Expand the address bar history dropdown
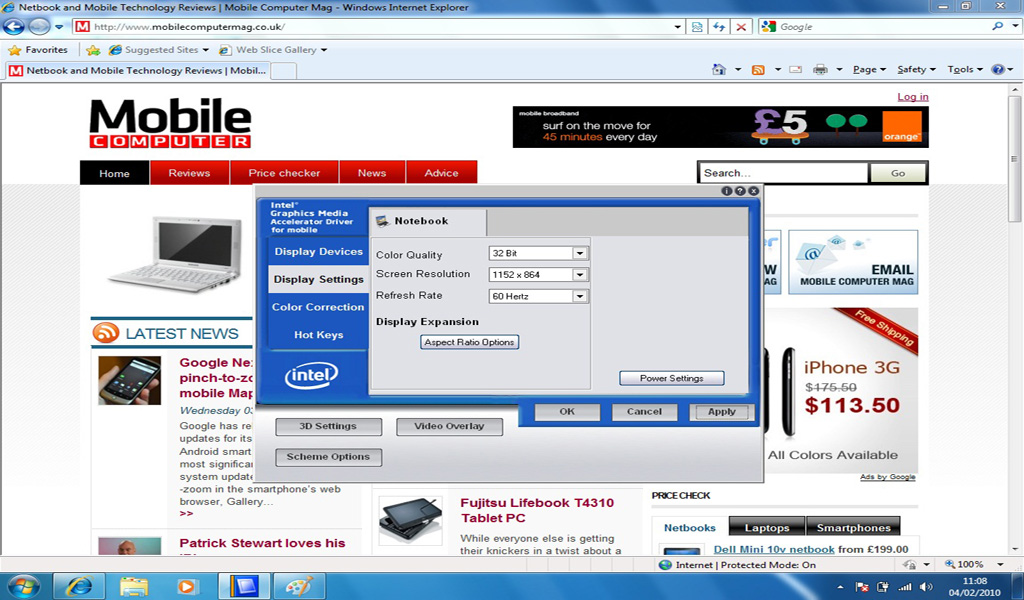 coord(677,27)
